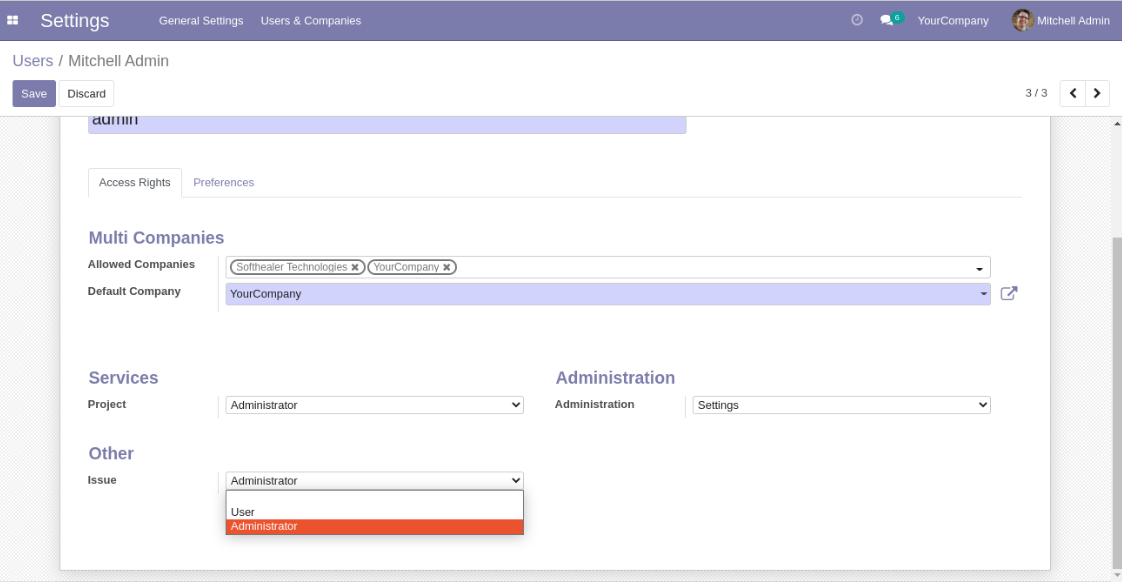This screenshot has width=1122, height=582.
Task: Go to next user record arrow
Action: tap(1097, 93)
